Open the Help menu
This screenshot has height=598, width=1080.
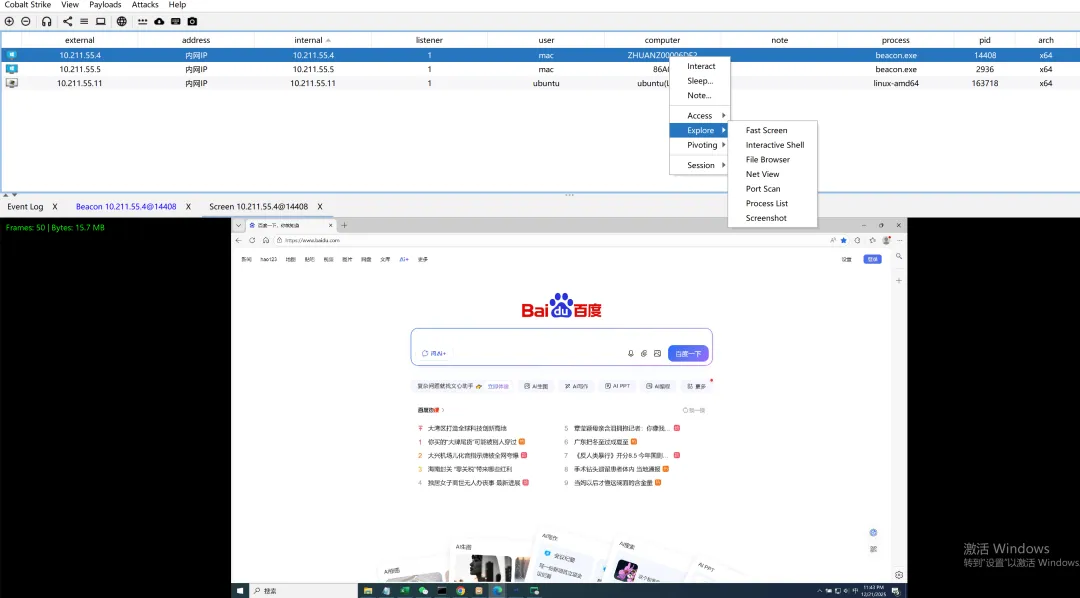[x=178, y=5]
